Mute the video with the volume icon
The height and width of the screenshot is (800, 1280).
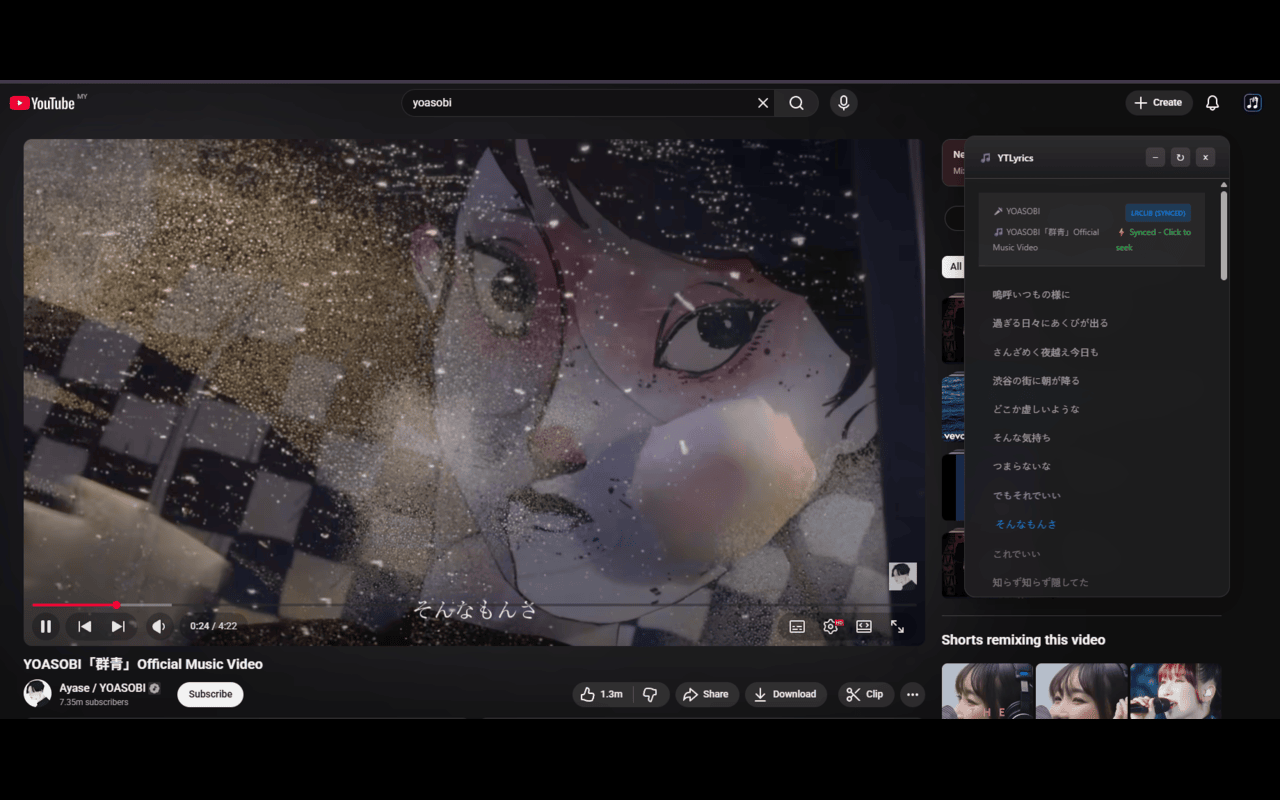click(x=158, y=626)
